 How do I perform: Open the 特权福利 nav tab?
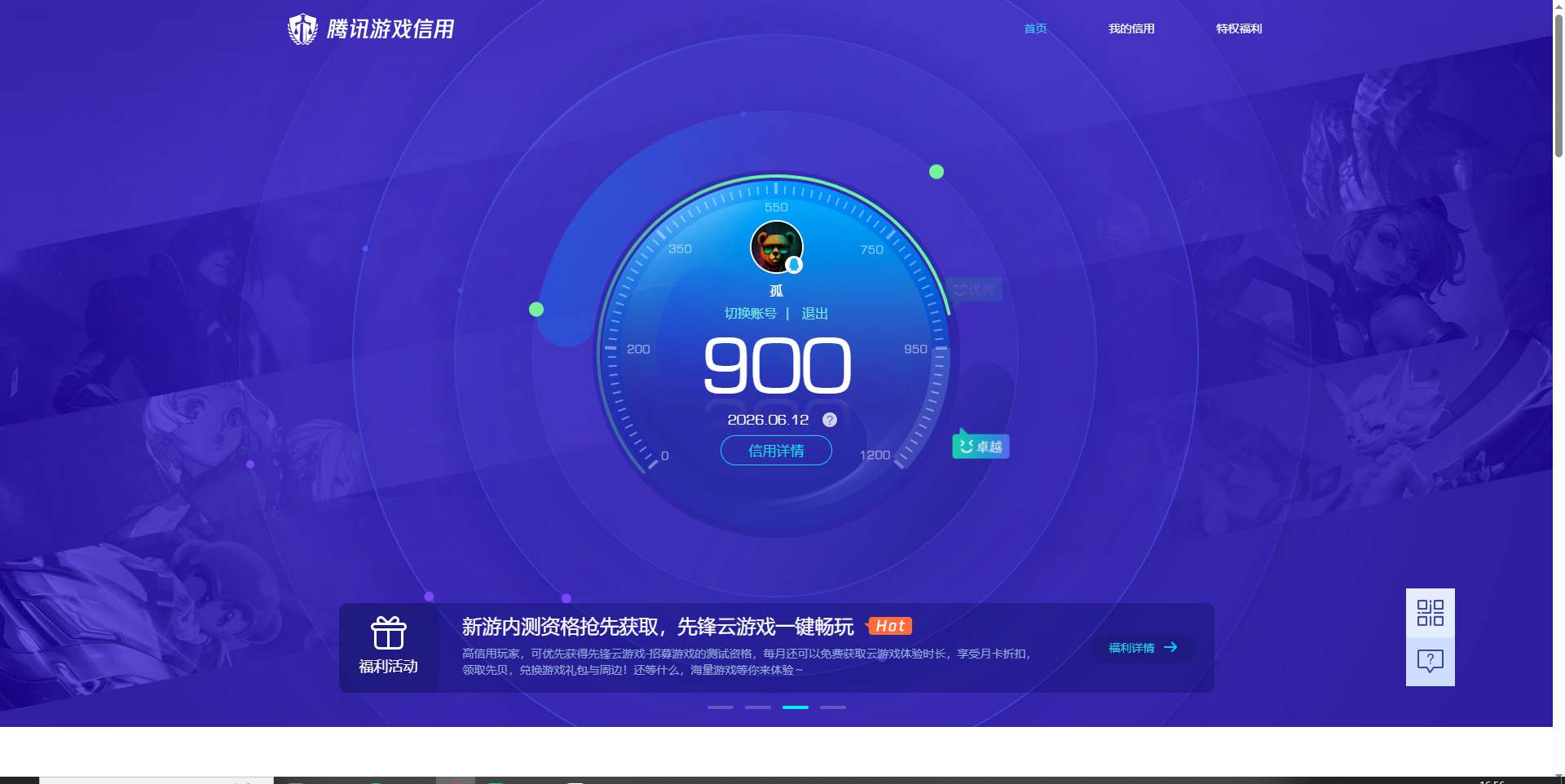(1239, 29)
